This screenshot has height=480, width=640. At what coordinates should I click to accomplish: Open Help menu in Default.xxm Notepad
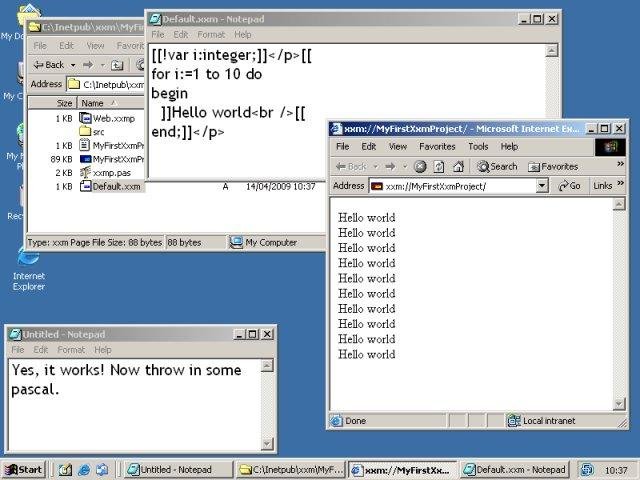243,35
